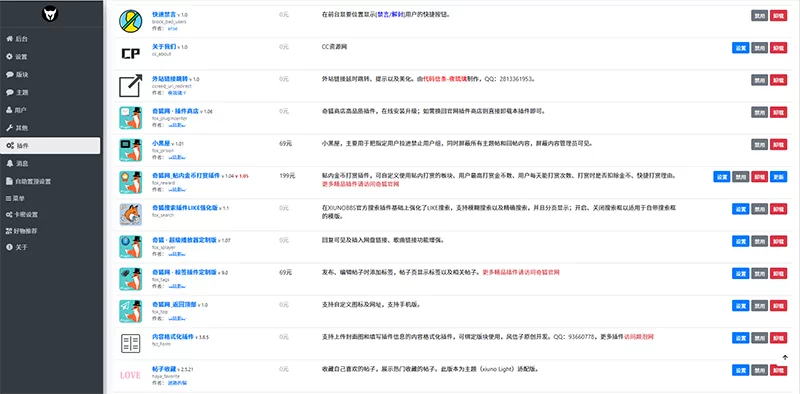The image size is (800, 394).
Task: Open the 小黑屋 plugin title link
Action: [x=161, y=143]
